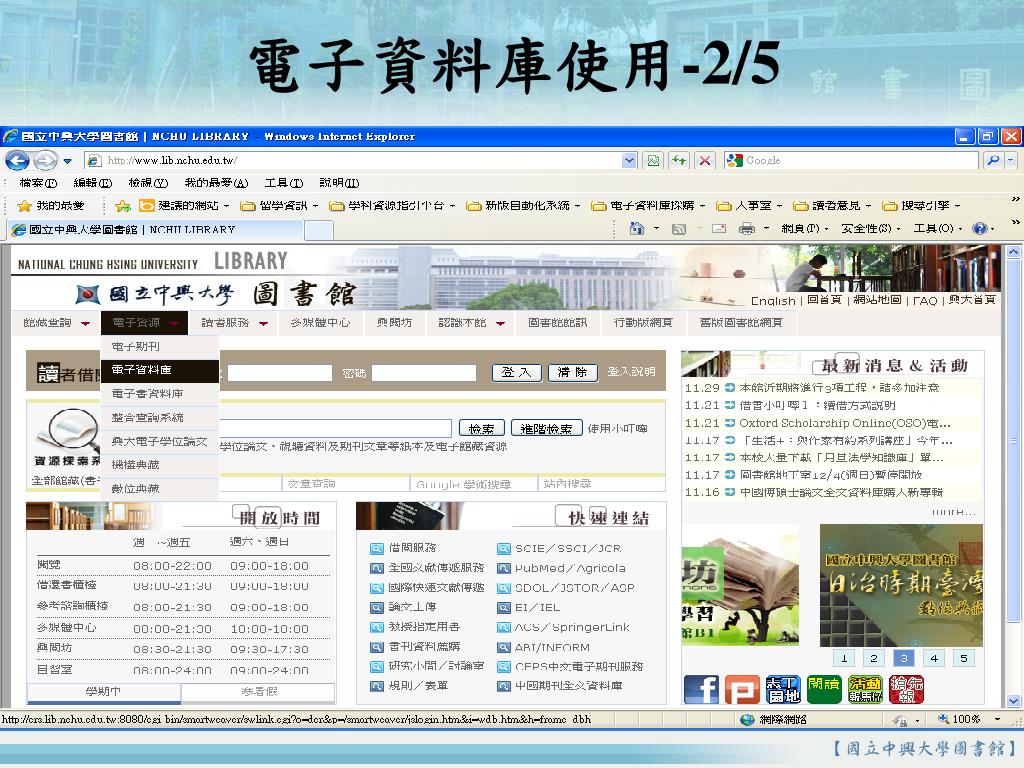This screenshot has width=1024, height=768.
Task: Open the 100% zoom level dropdown
Action: coord(997,719)
